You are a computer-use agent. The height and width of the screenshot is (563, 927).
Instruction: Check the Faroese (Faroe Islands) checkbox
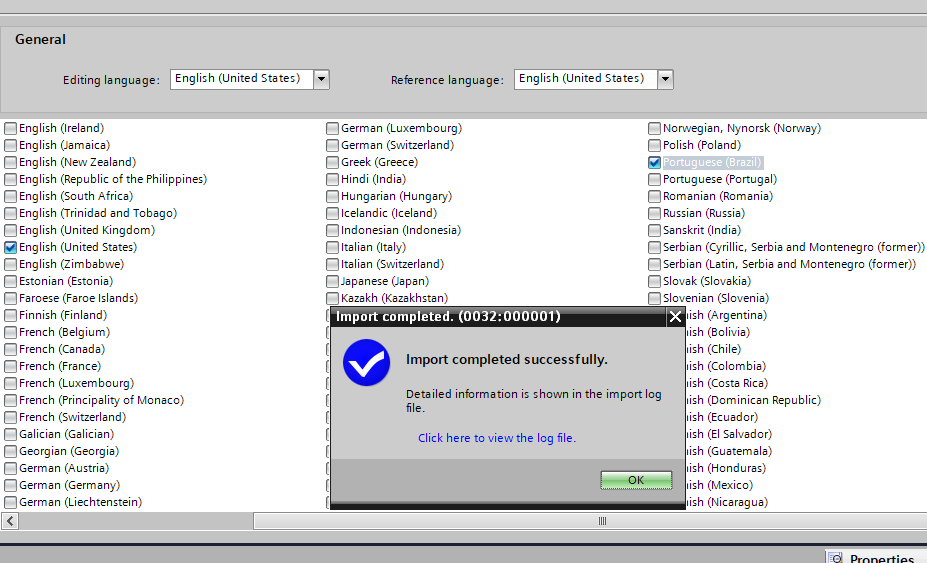click(10, 299)
